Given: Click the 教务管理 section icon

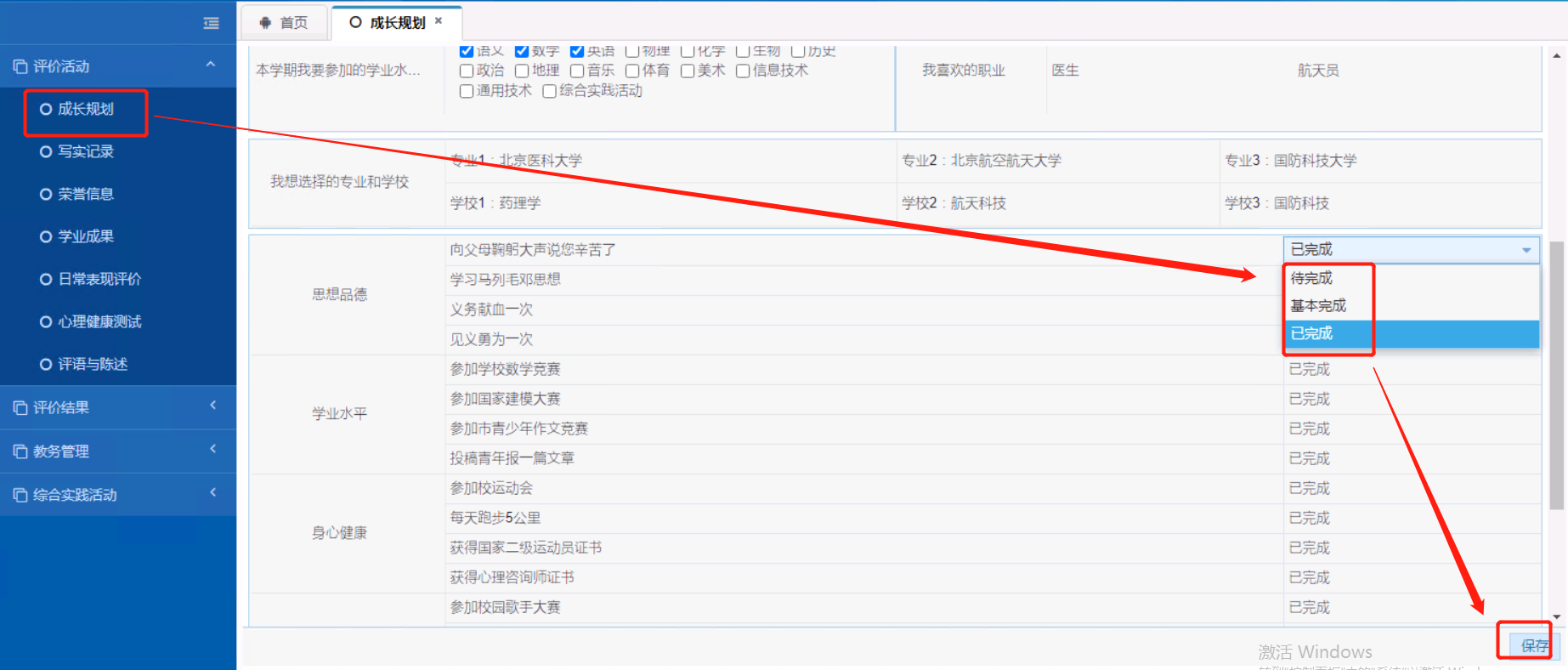Looking at the screenshot, I should (20, 451).
